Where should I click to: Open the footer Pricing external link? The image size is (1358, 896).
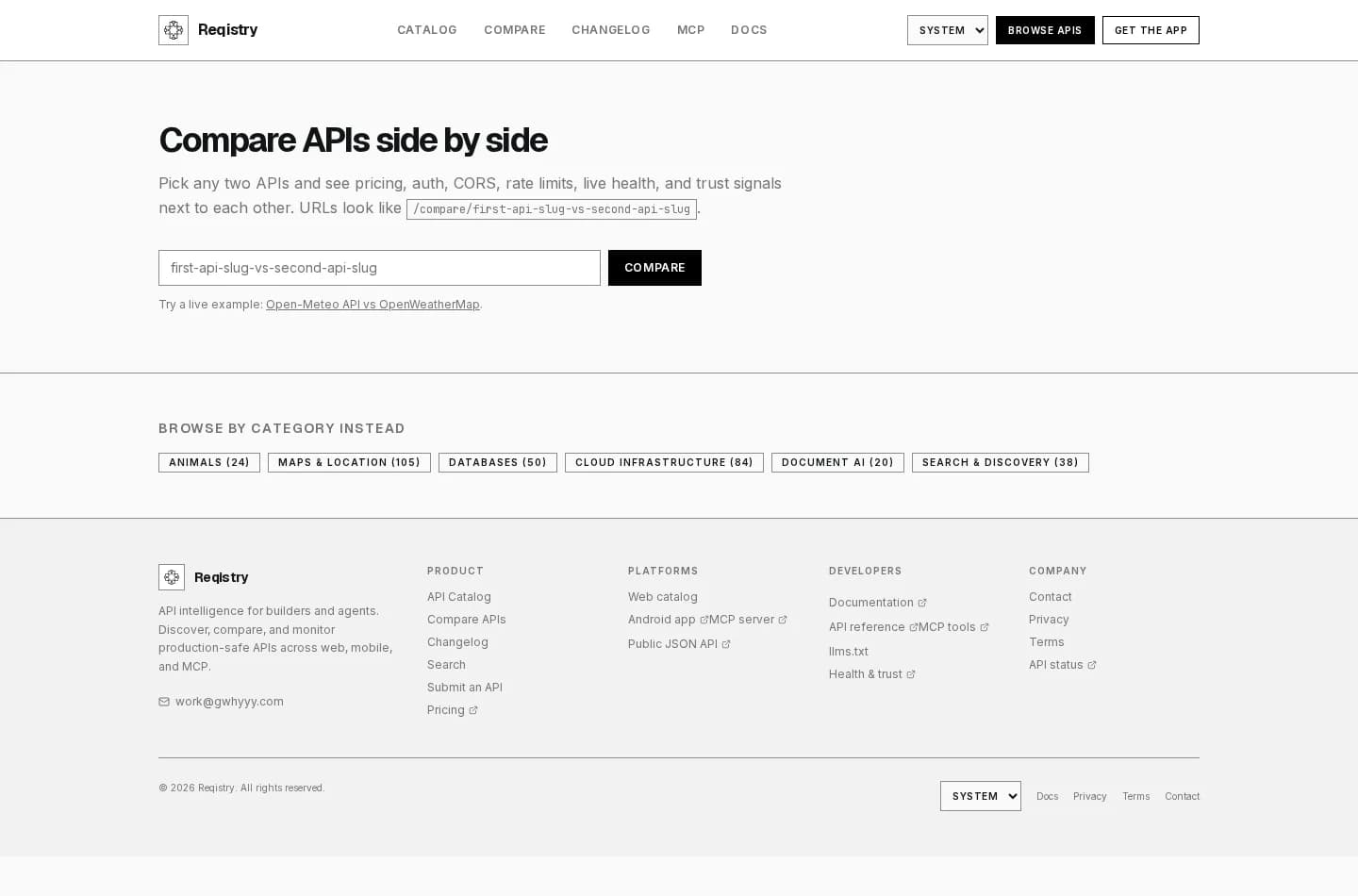pos(453,710)
